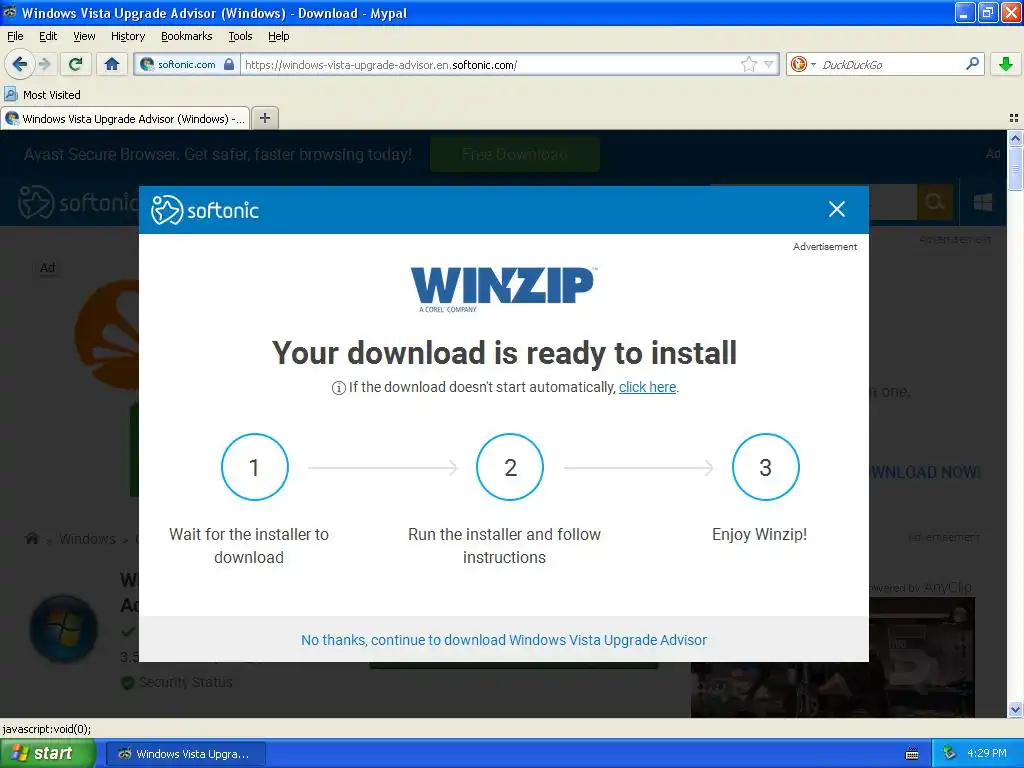Bookmark this page with the star icon
Viewport: 1024px width, 768px height.
point(748,64)
